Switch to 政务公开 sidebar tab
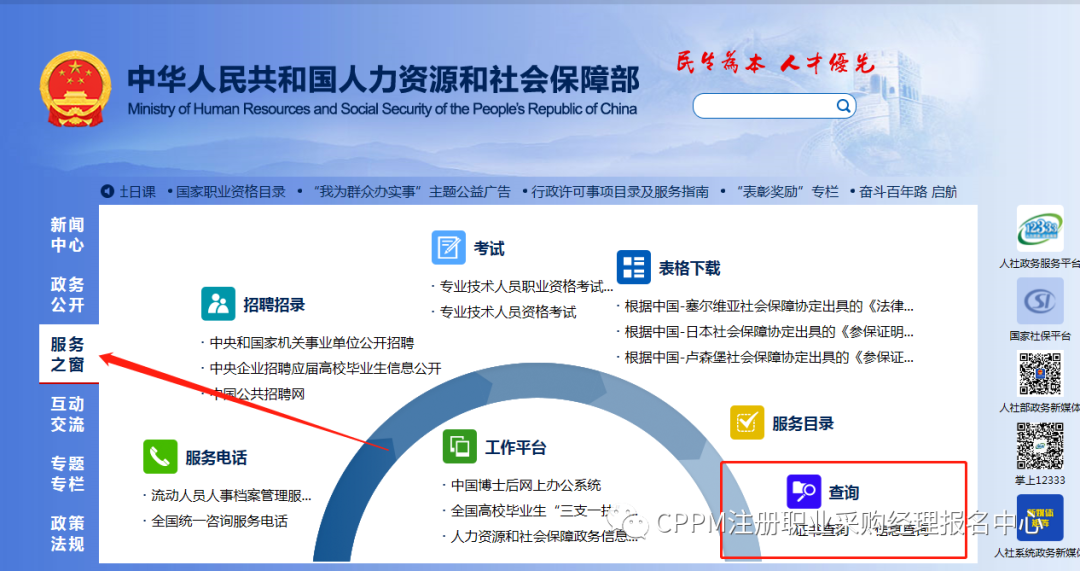 point(68,294)
